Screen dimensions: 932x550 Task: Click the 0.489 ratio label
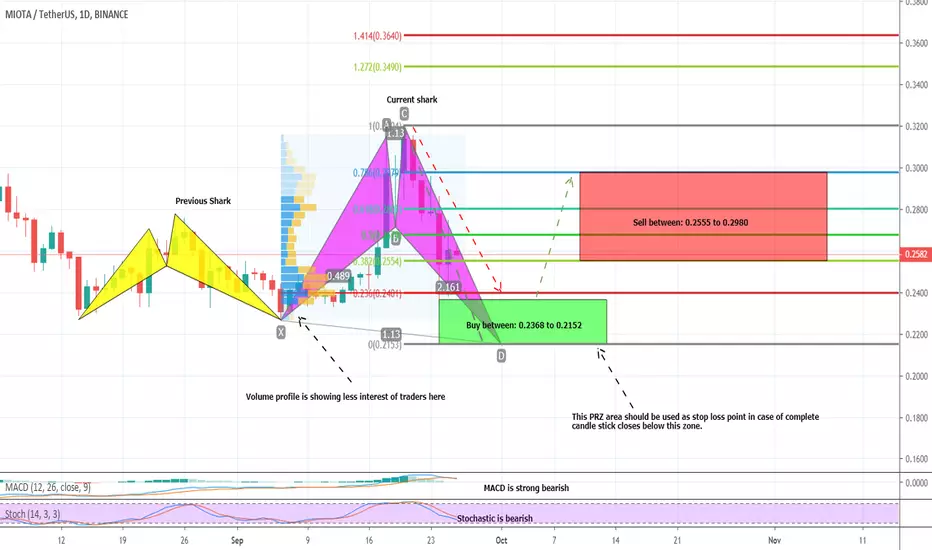338,276
